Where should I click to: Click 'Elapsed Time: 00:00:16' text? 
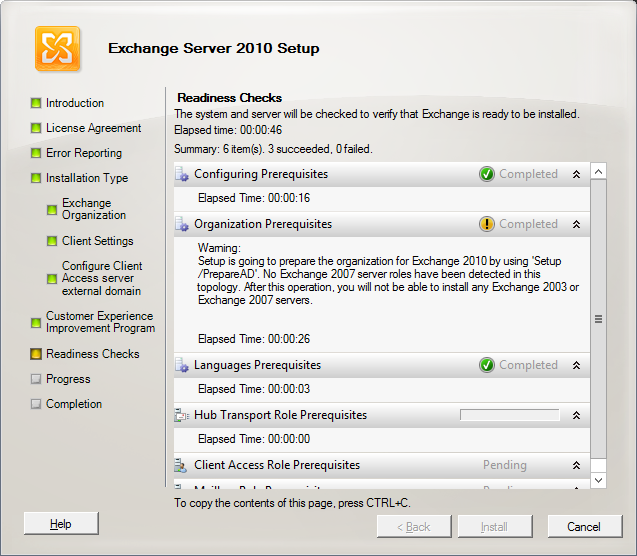pos(254,198)
